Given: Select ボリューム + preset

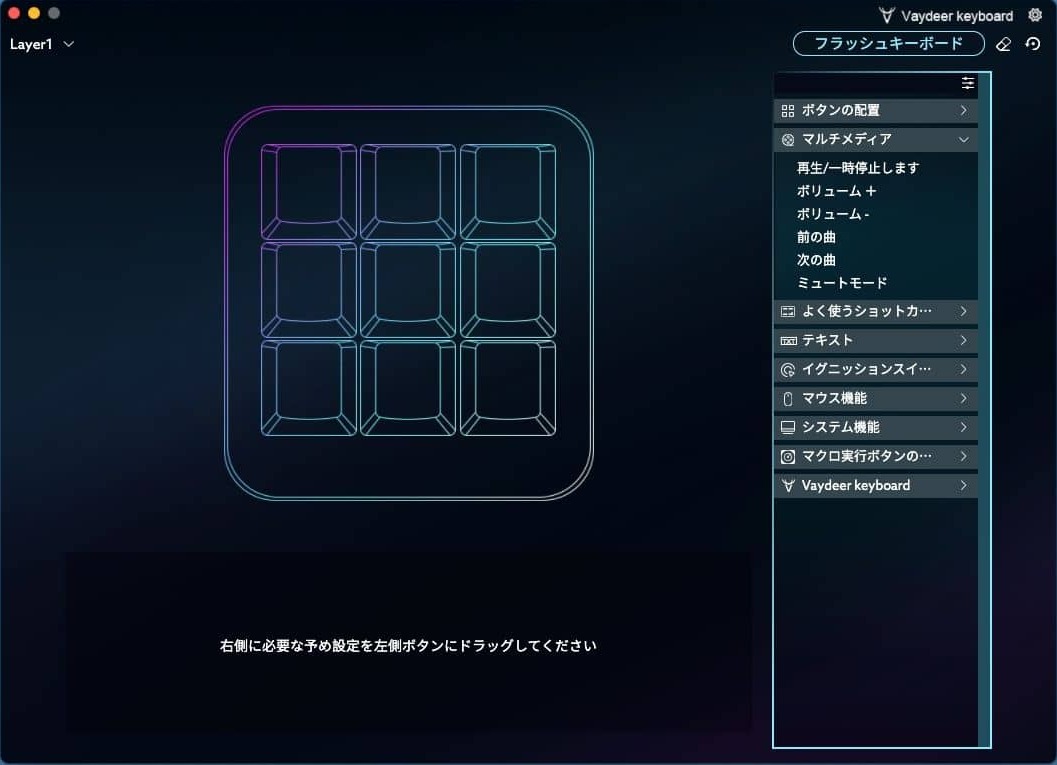Looking at the screenshot, I should click(836, 191).
